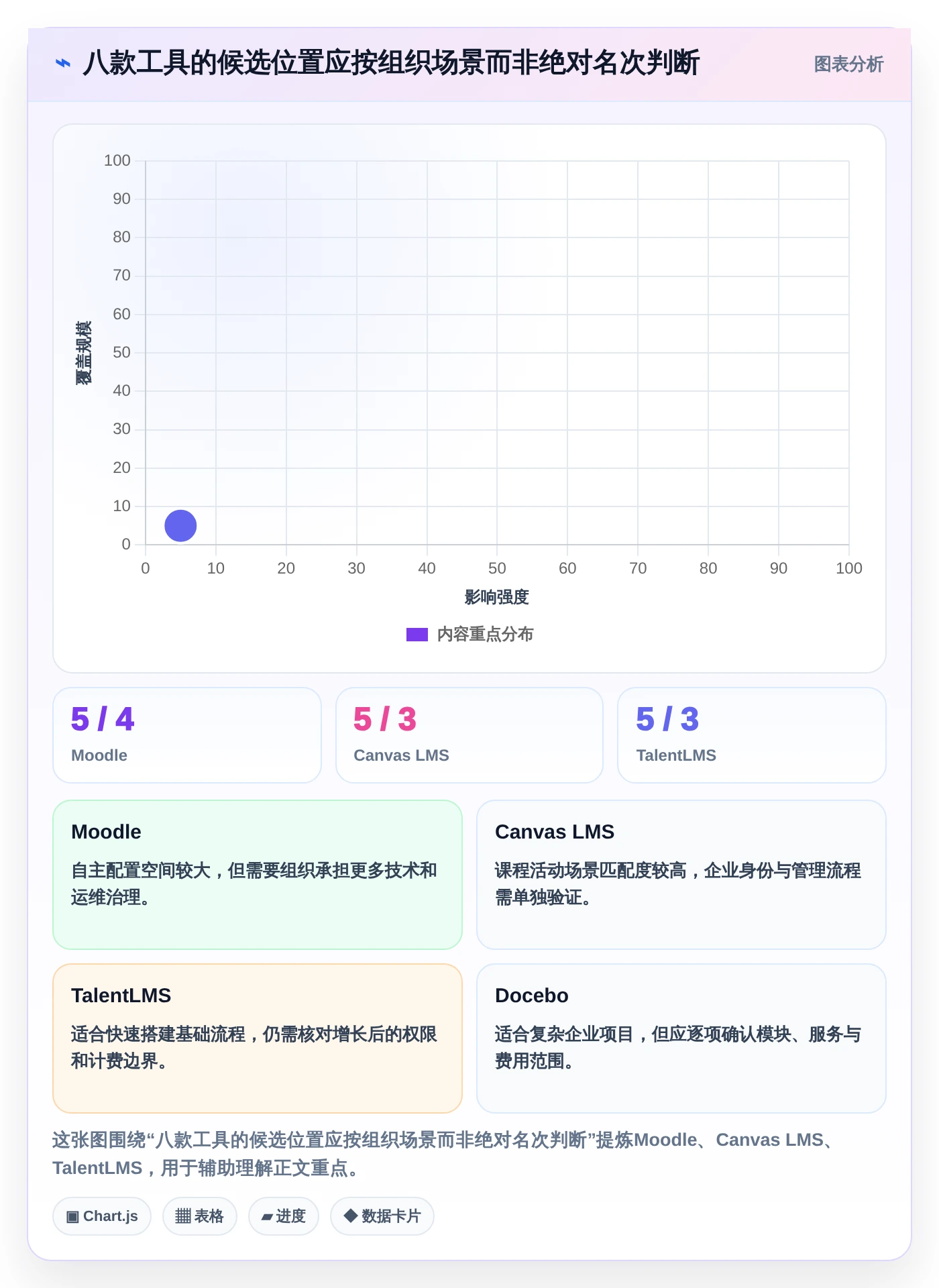Click the 图表分析 label in the header
The width and height of the screenshot is (939, 1288).
848,64
